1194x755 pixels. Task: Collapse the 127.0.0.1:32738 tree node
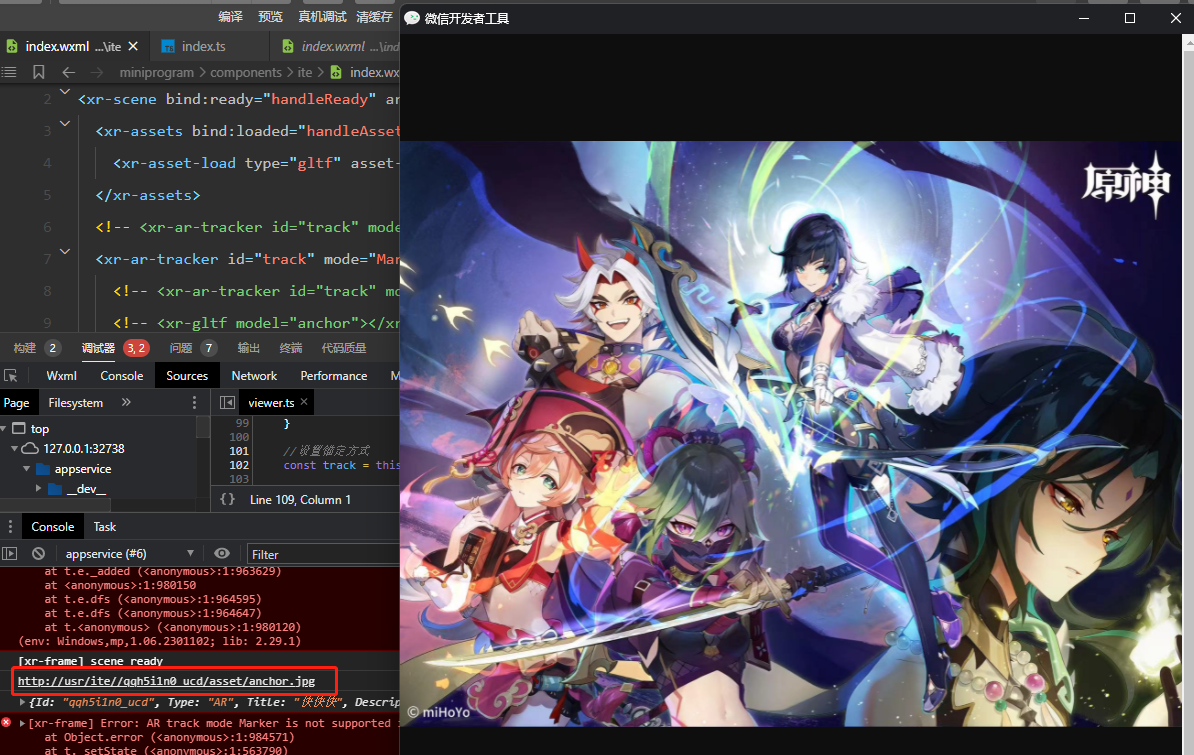coord(14,449)
